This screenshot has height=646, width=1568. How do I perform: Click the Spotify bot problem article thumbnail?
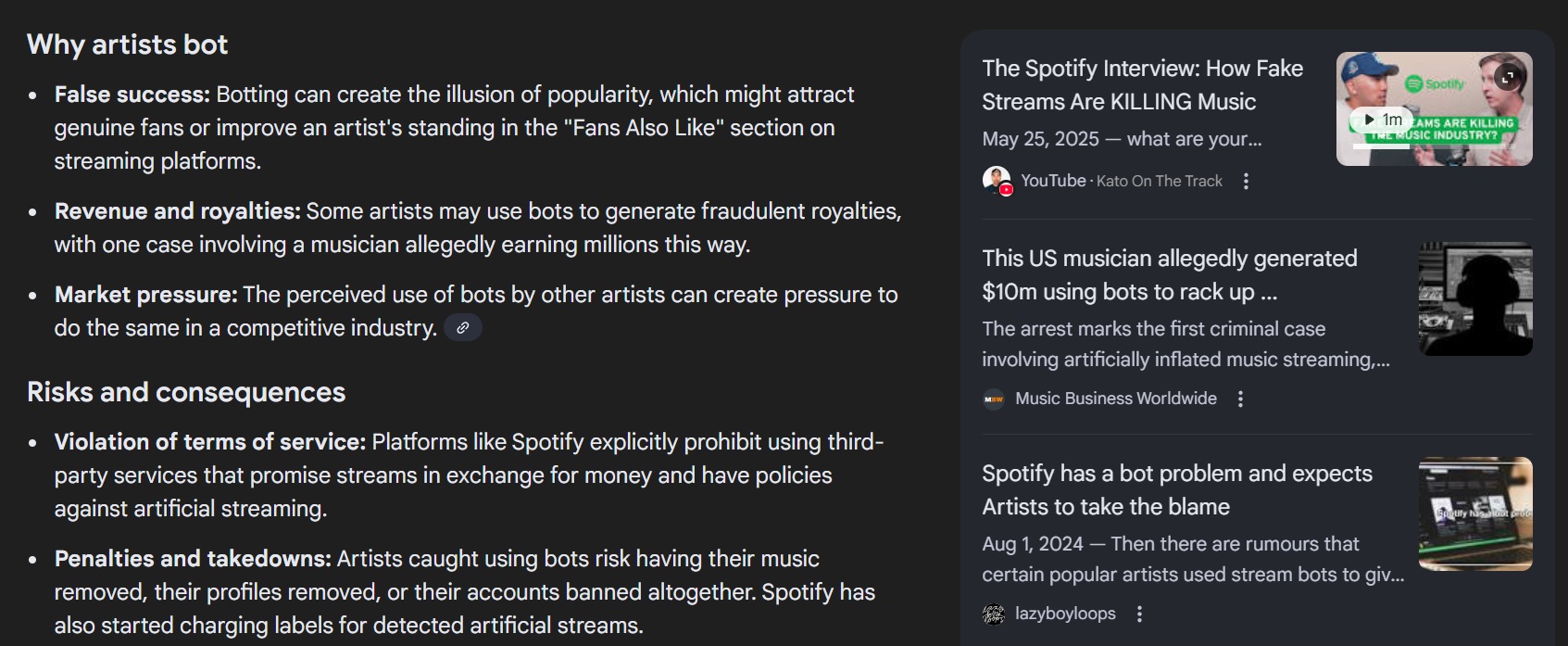pyautogui.click(x=1475, y=513)
